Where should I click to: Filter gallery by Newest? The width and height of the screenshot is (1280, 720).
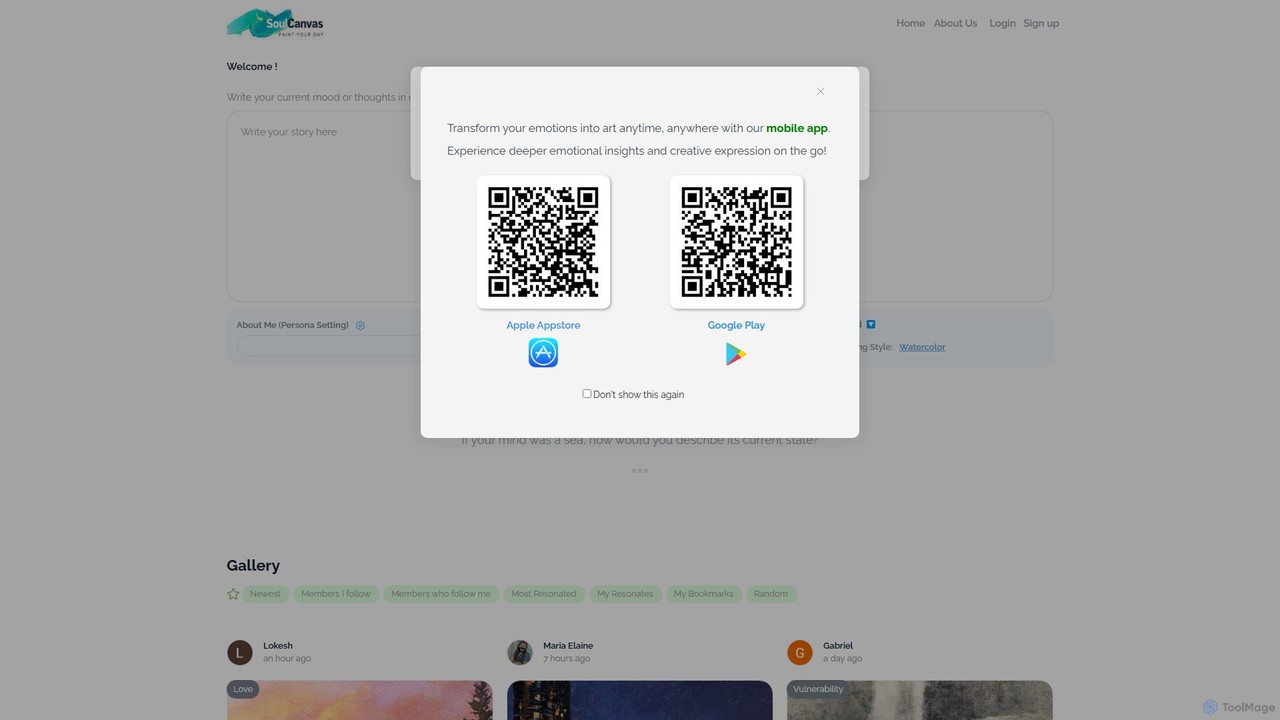265,594
